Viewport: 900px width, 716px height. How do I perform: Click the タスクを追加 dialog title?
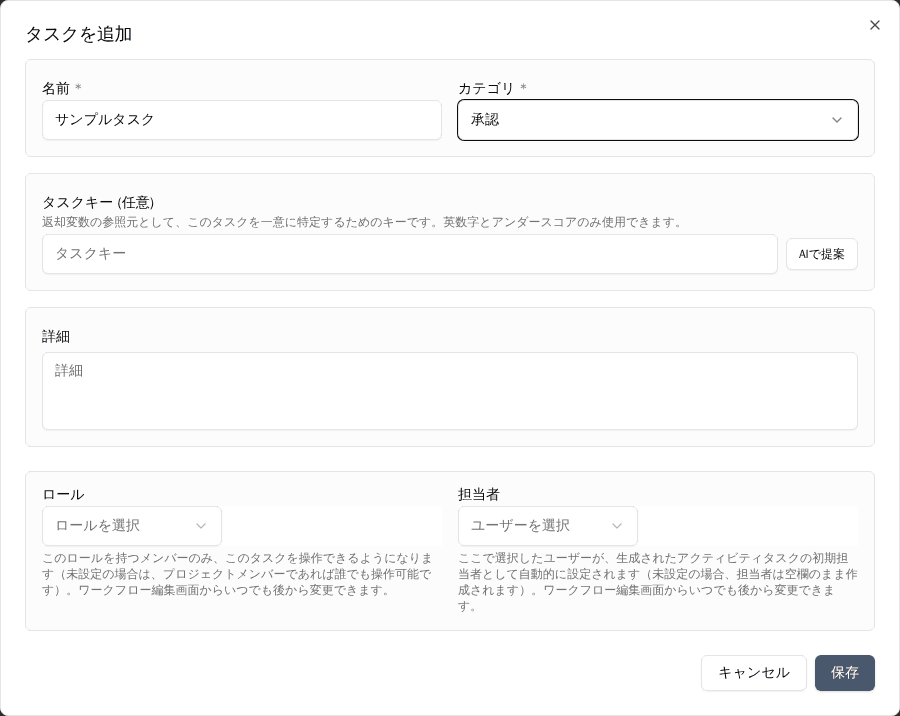pyautogui.click(x=79, y=34)
